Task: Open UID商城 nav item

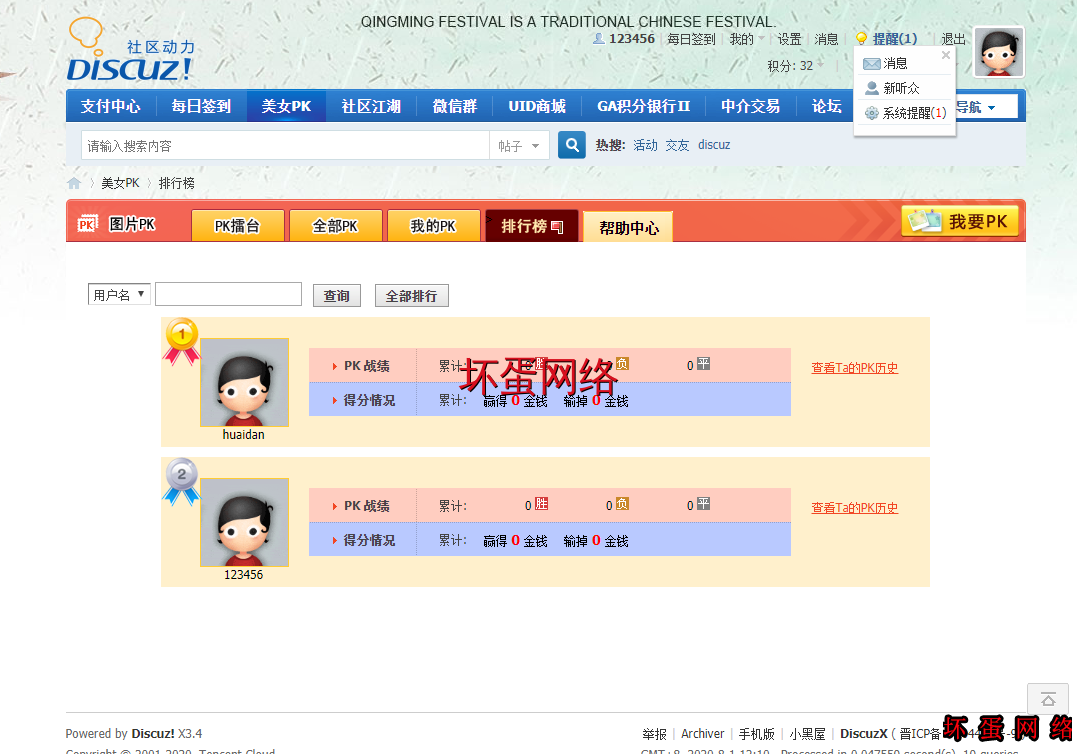Action: pos(537,106)
